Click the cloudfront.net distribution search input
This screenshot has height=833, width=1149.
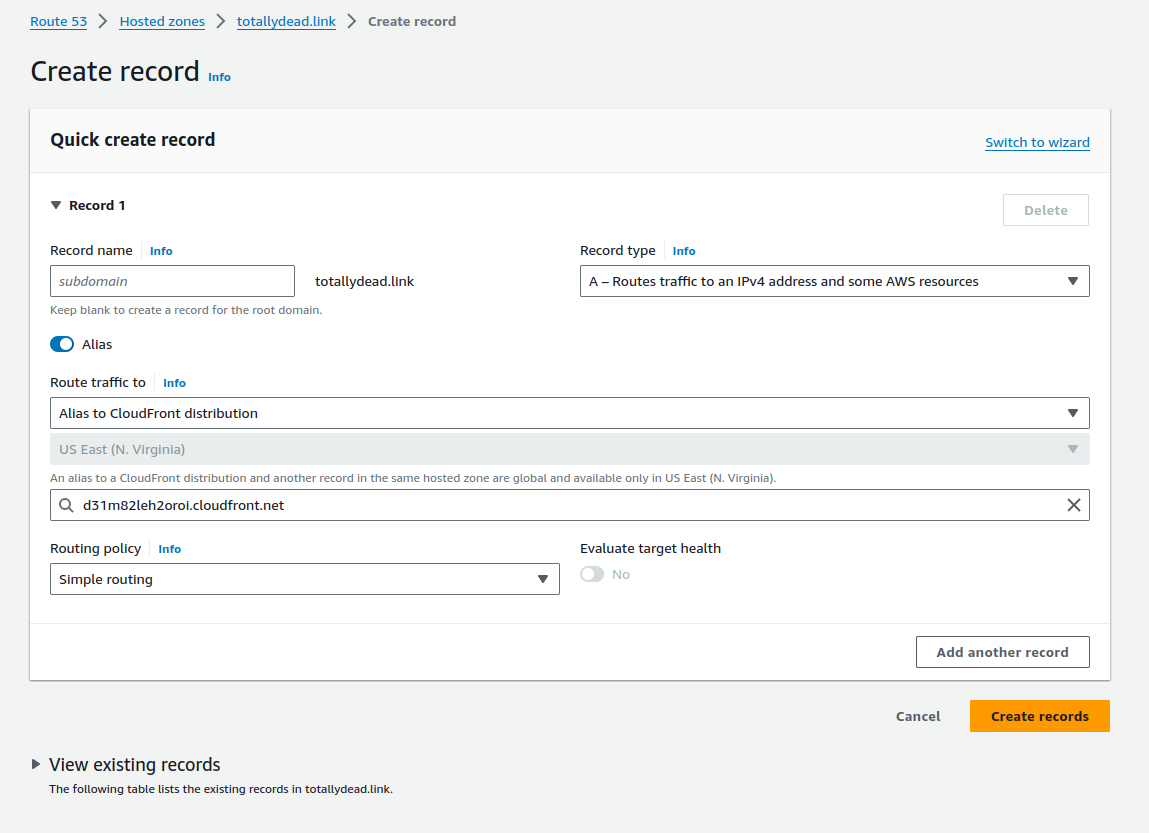569,505
